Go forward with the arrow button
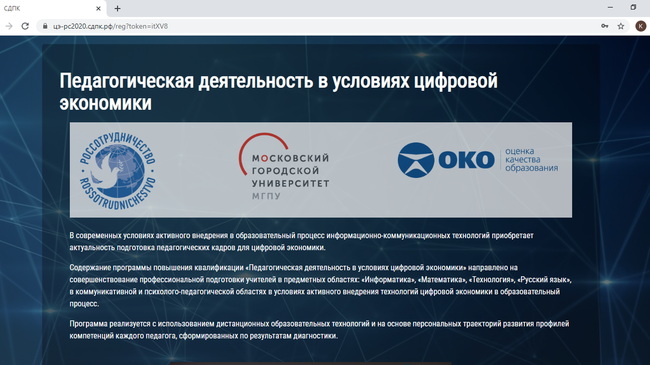 coord(9,26)
